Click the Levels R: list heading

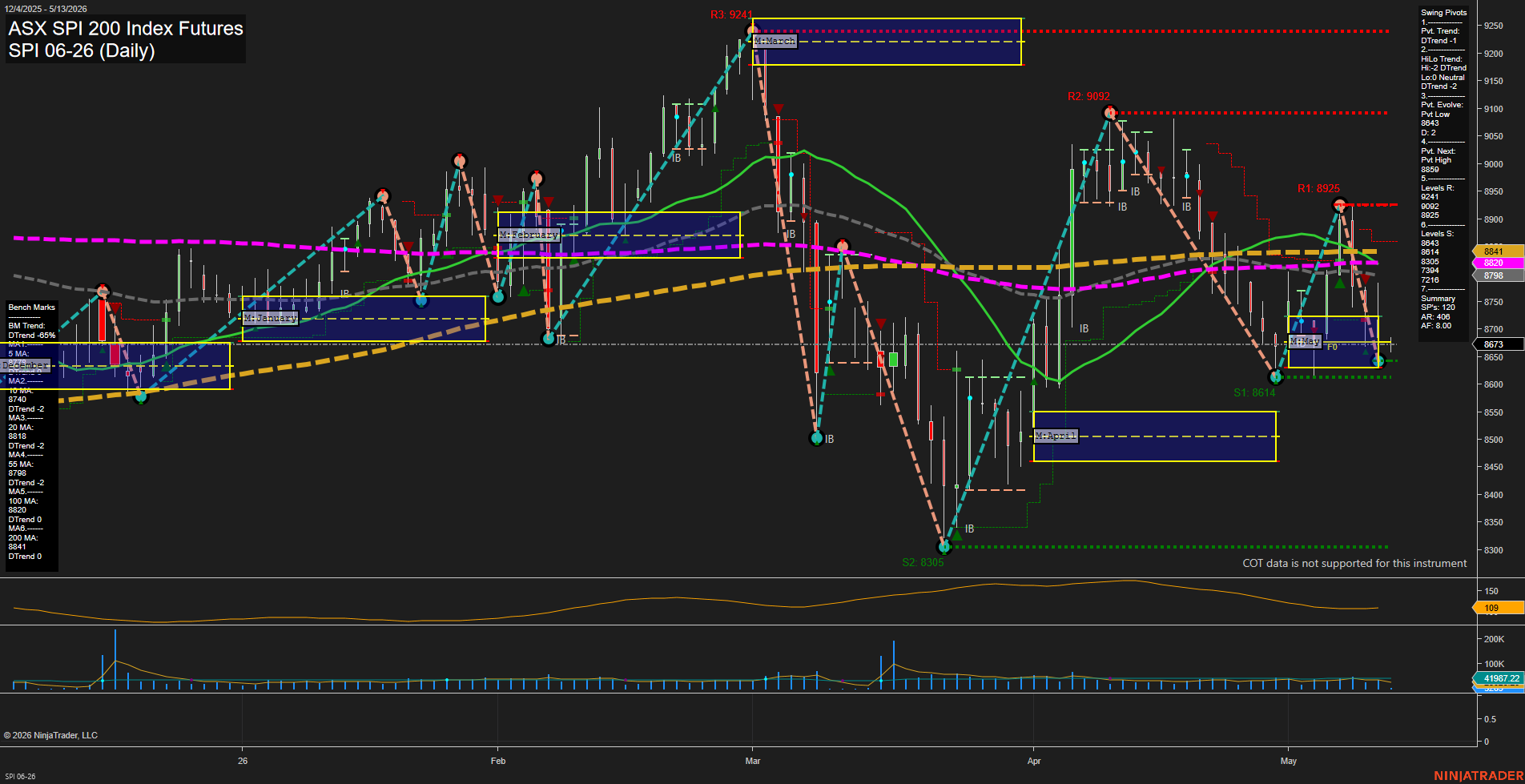tap(1437, 188)
